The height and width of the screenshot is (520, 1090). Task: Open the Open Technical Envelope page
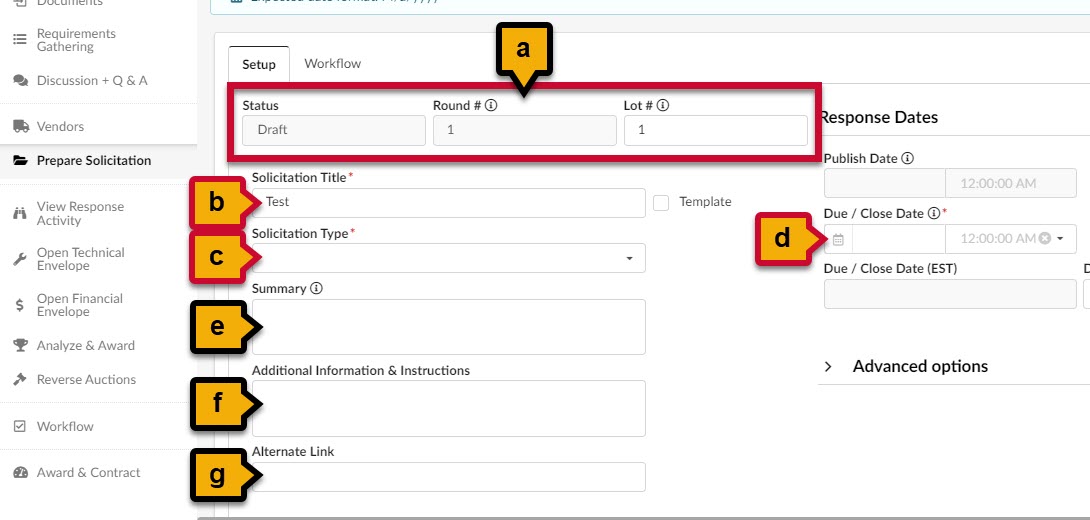coord(81,259)
